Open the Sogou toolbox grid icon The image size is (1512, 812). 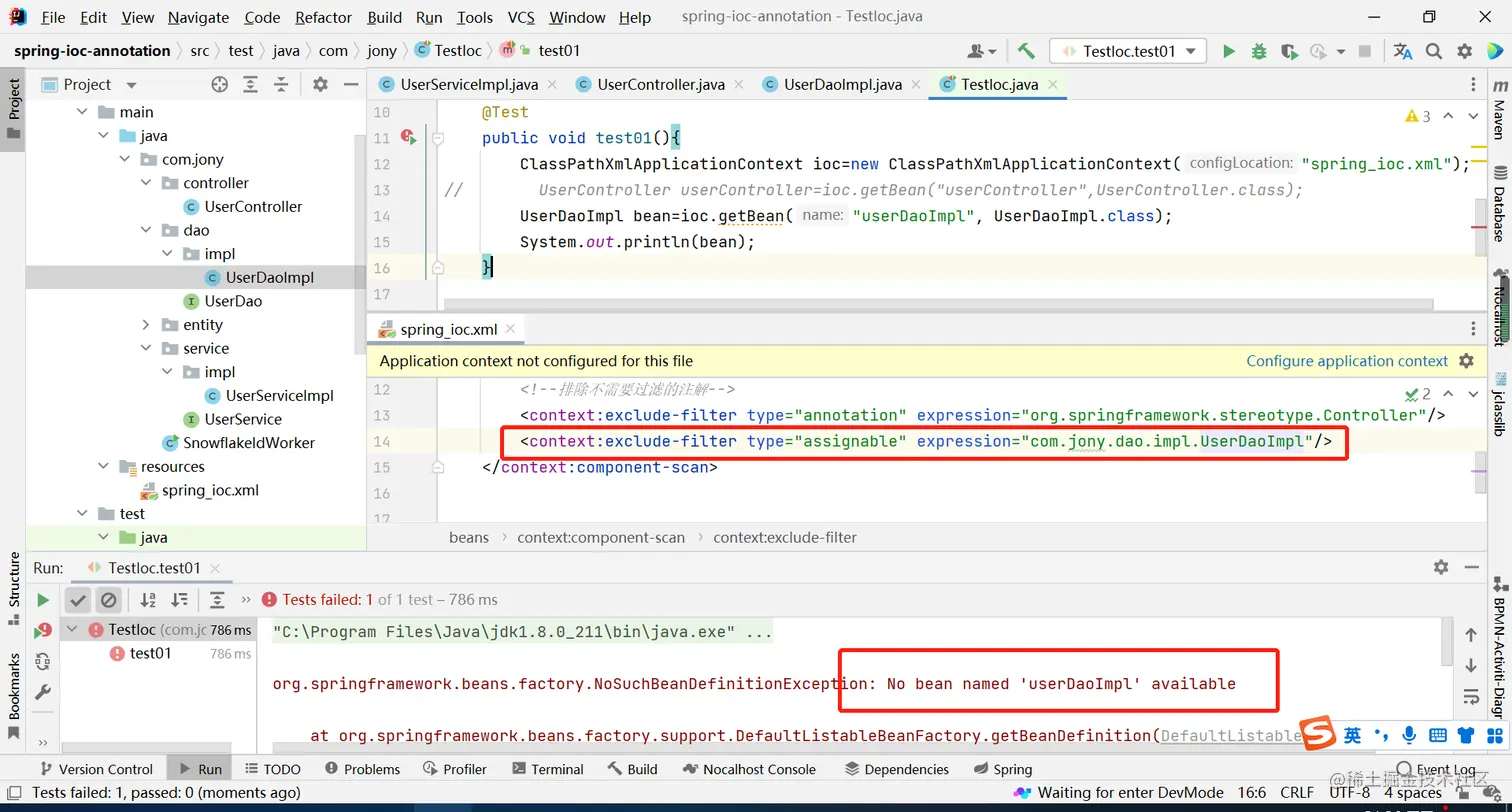pos(1493,735)
